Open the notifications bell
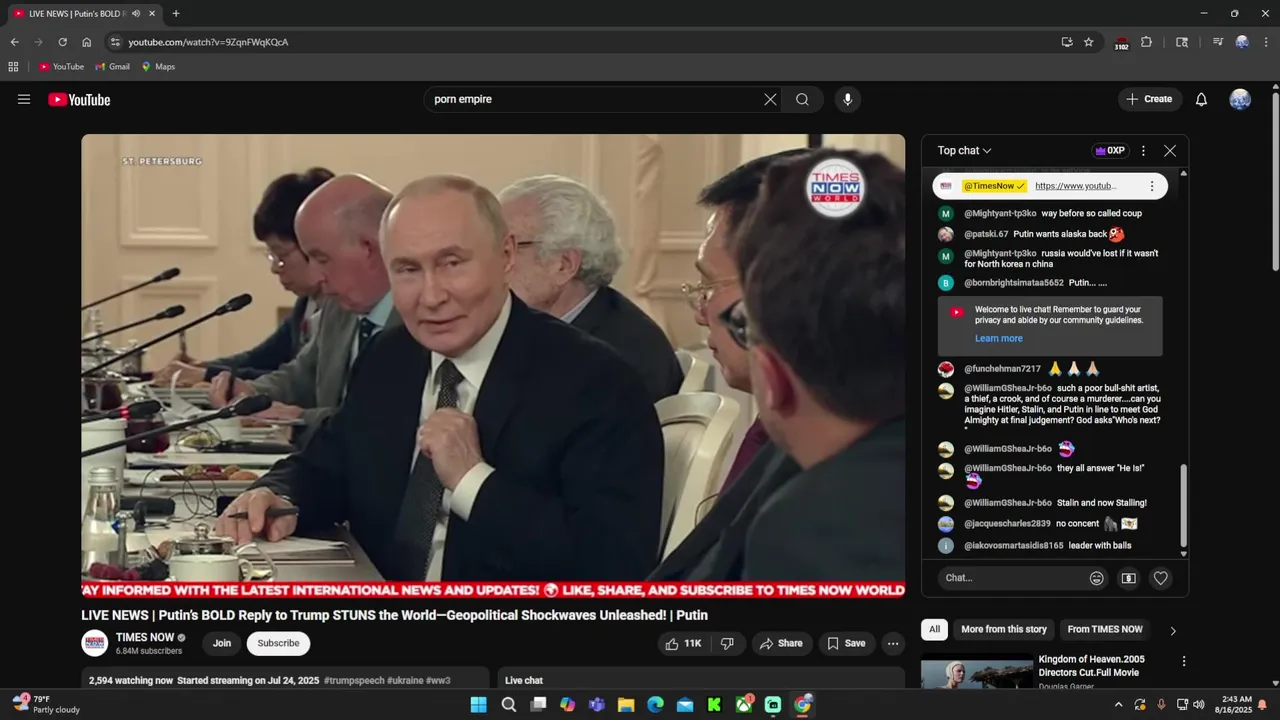The width and height of the screenshot is (1280, 720). (1201, 99)
